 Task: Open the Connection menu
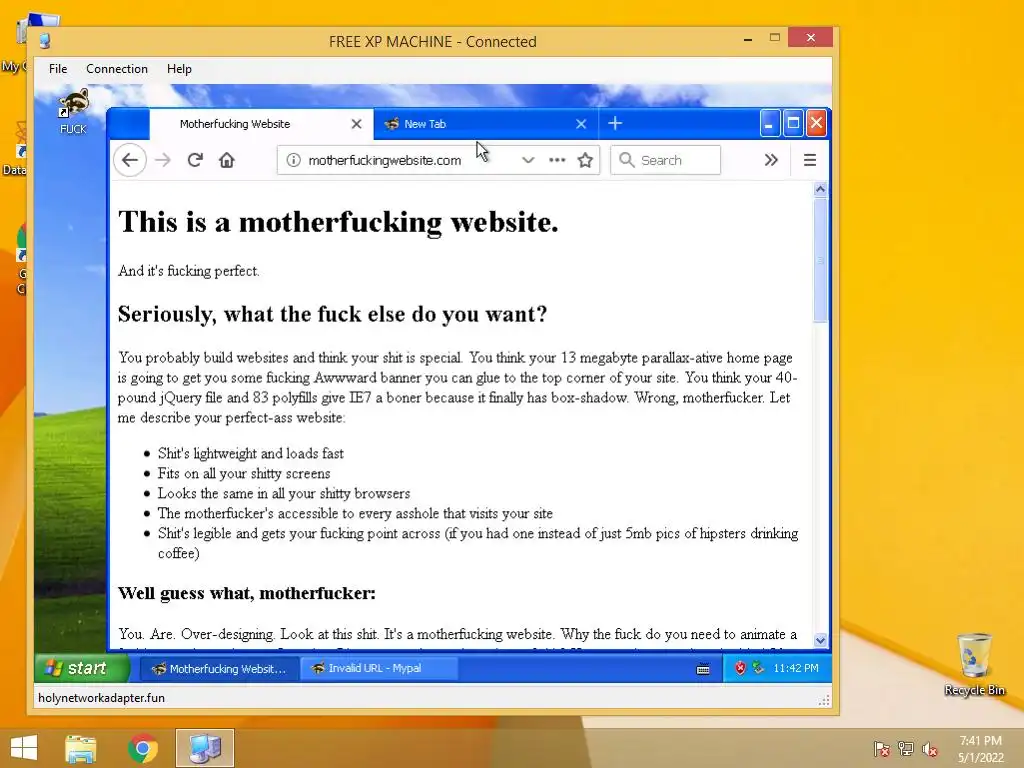117,69
